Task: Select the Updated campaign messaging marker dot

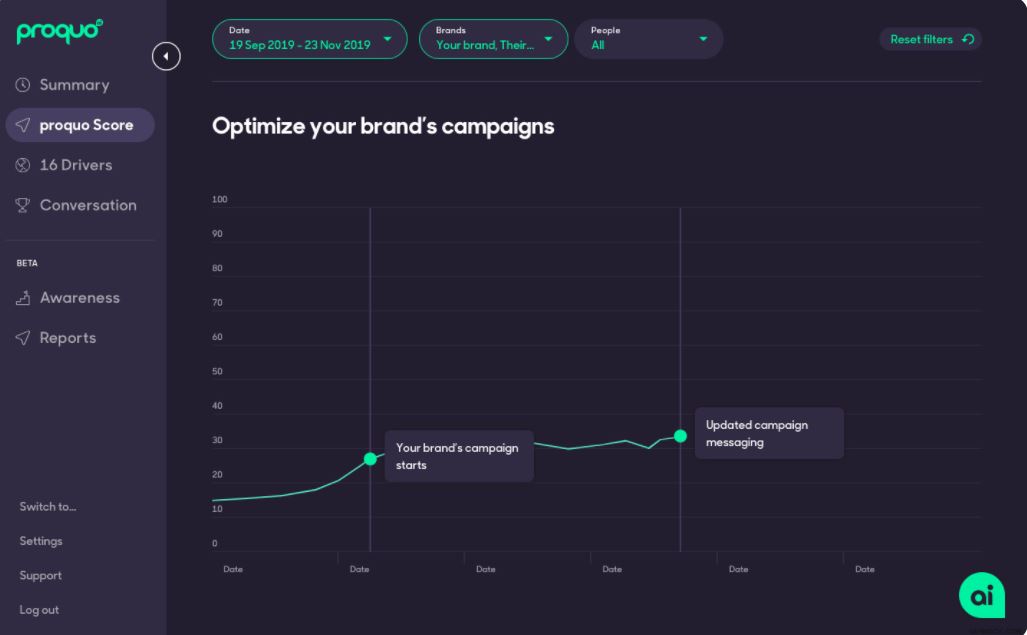Action: pos(680,436)
